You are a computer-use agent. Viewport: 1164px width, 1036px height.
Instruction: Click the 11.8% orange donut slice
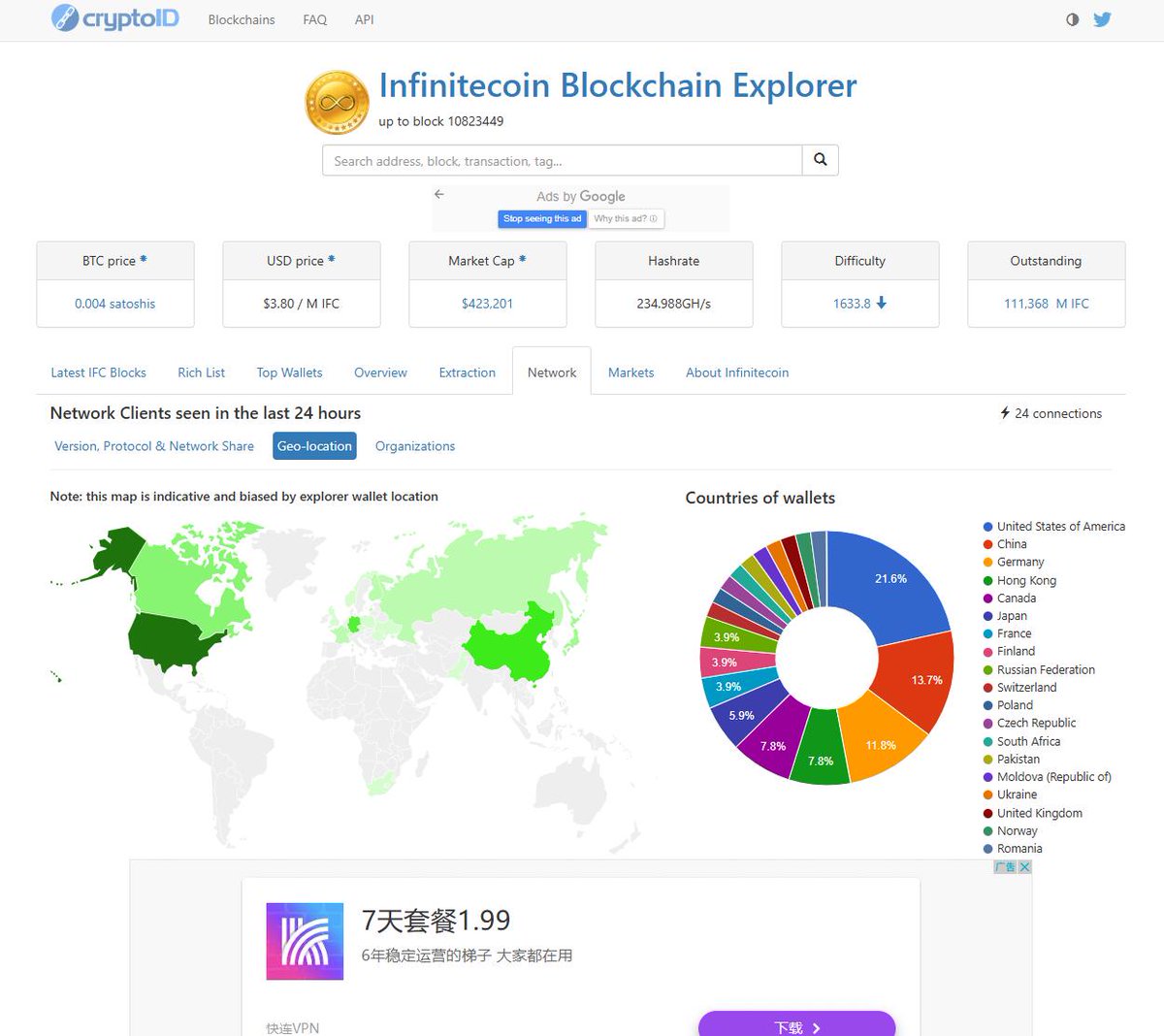(879, 742)
